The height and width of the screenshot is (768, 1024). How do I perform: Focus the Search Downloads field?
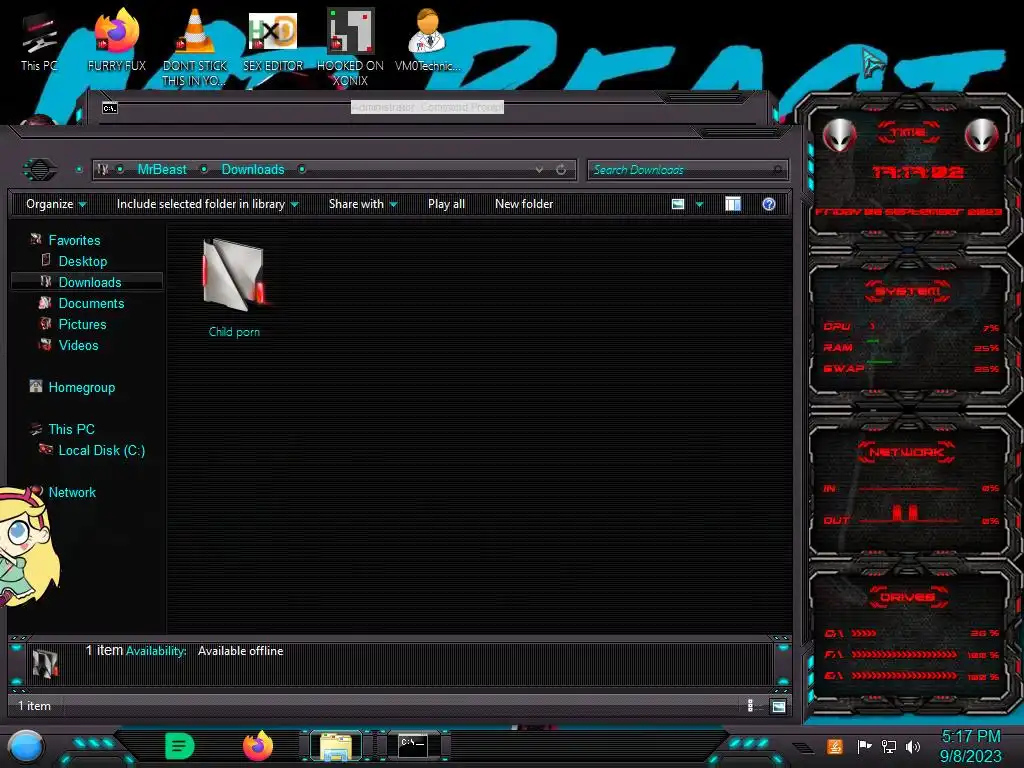pyautogui.click(x=688, y=170)
